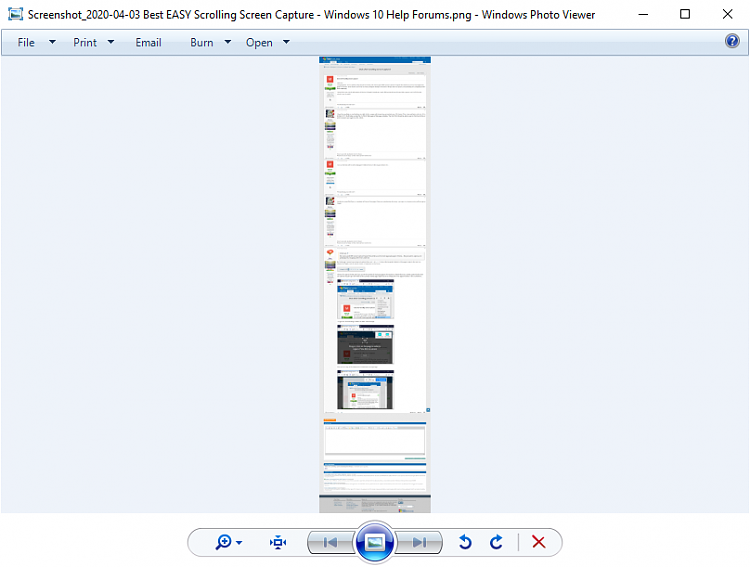Image resolution: width=750 pixels, height=567 pixels.
Task: Click the Email menu item
Action: (x=148, y=43)
